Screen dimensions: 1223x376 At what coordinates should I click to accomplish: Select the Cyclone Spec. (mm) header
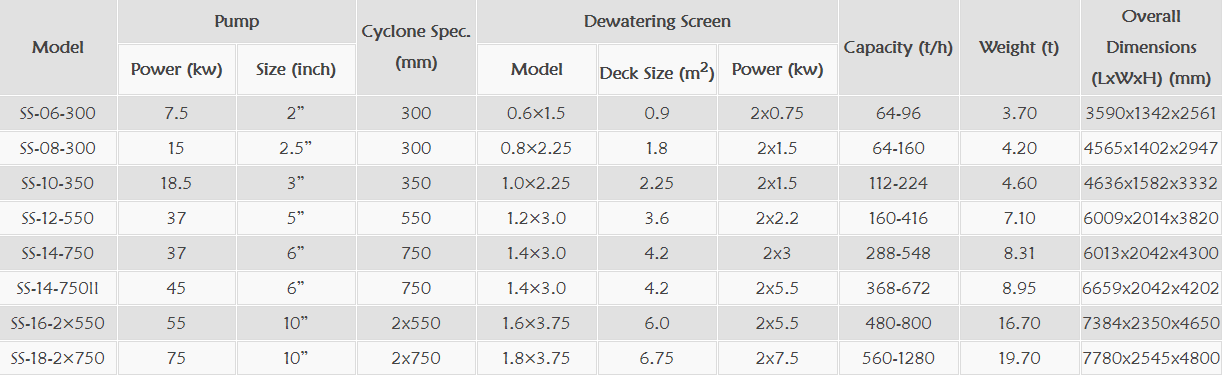point(416,47)
